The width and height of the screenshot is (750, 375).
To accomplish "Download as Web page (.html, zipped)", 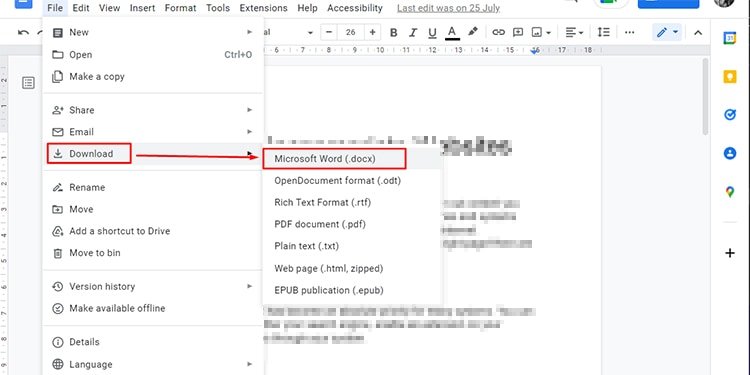I will [x=352, y=268].
